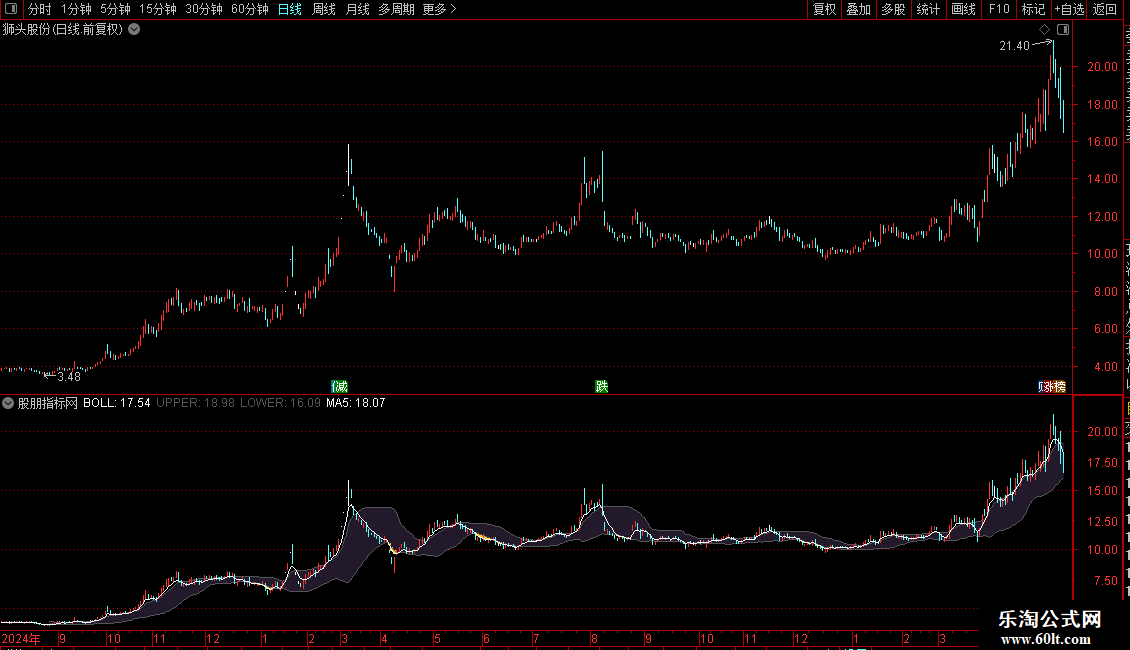Viewport: 1130px width, 650px height.
Task: Open the orange 榜 event marker
Action: click(x=1059, y=387)
